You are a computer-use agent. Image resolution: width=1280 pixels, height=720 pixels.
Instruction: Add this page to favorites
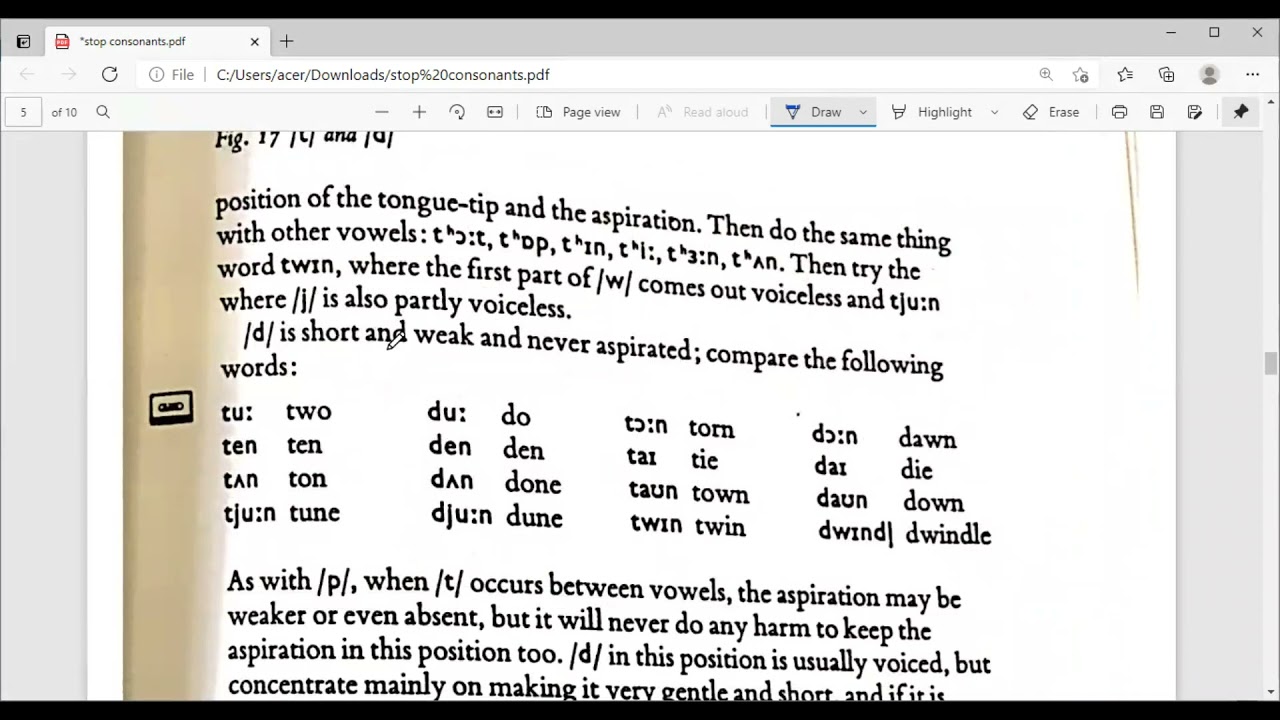pos(1081,74)
